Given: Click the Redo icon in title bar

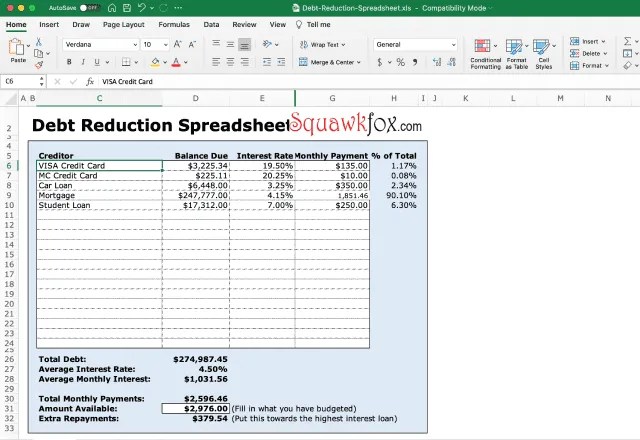Looking at the screenshot, I should (x=163, y=8).
